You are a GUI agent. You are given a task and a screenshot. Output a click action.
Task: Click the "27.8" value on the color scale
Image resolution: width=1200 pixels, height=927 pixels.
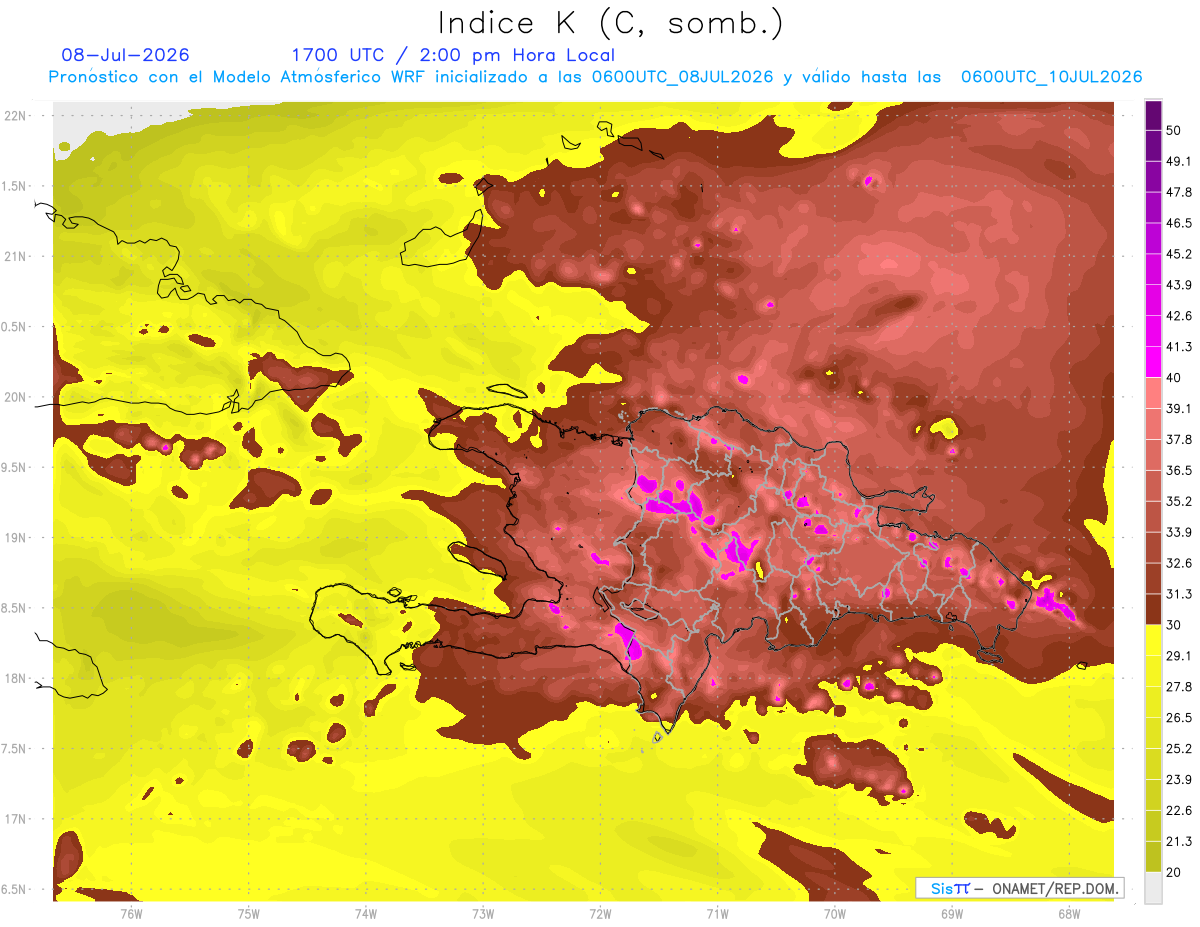point(1179,687)
